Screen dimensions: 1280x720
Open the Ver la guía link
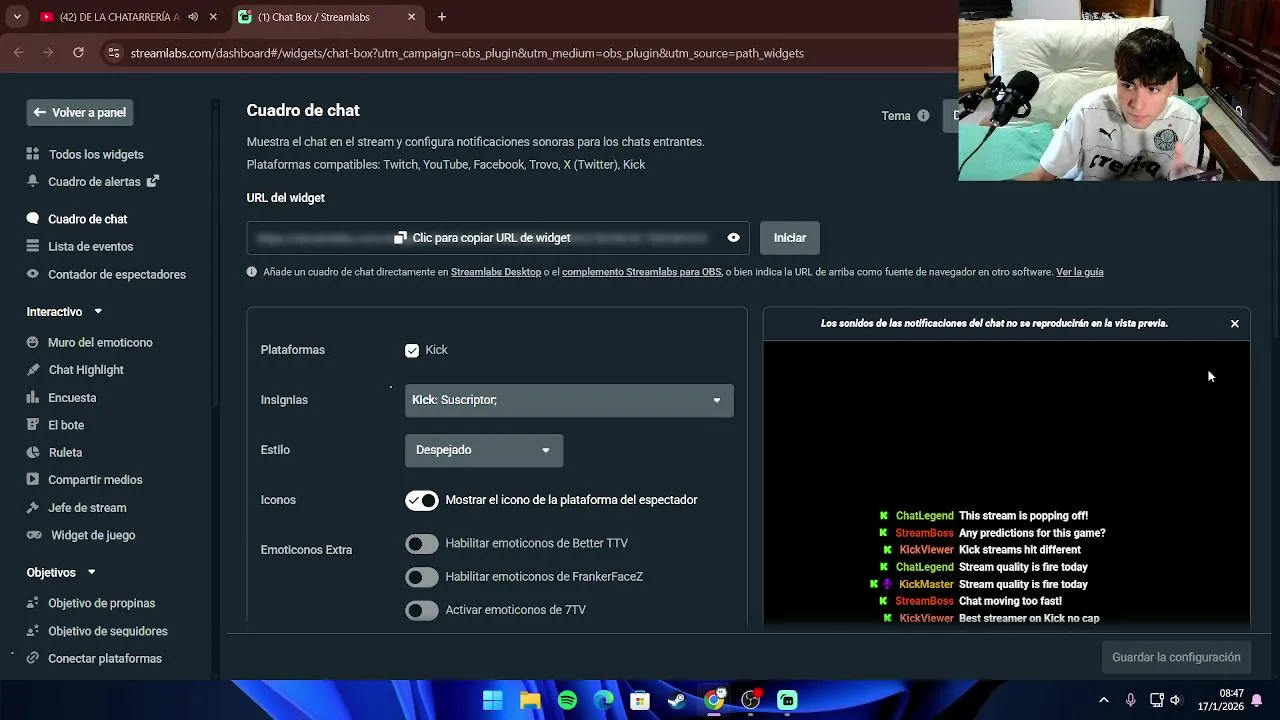point(1080,272)
